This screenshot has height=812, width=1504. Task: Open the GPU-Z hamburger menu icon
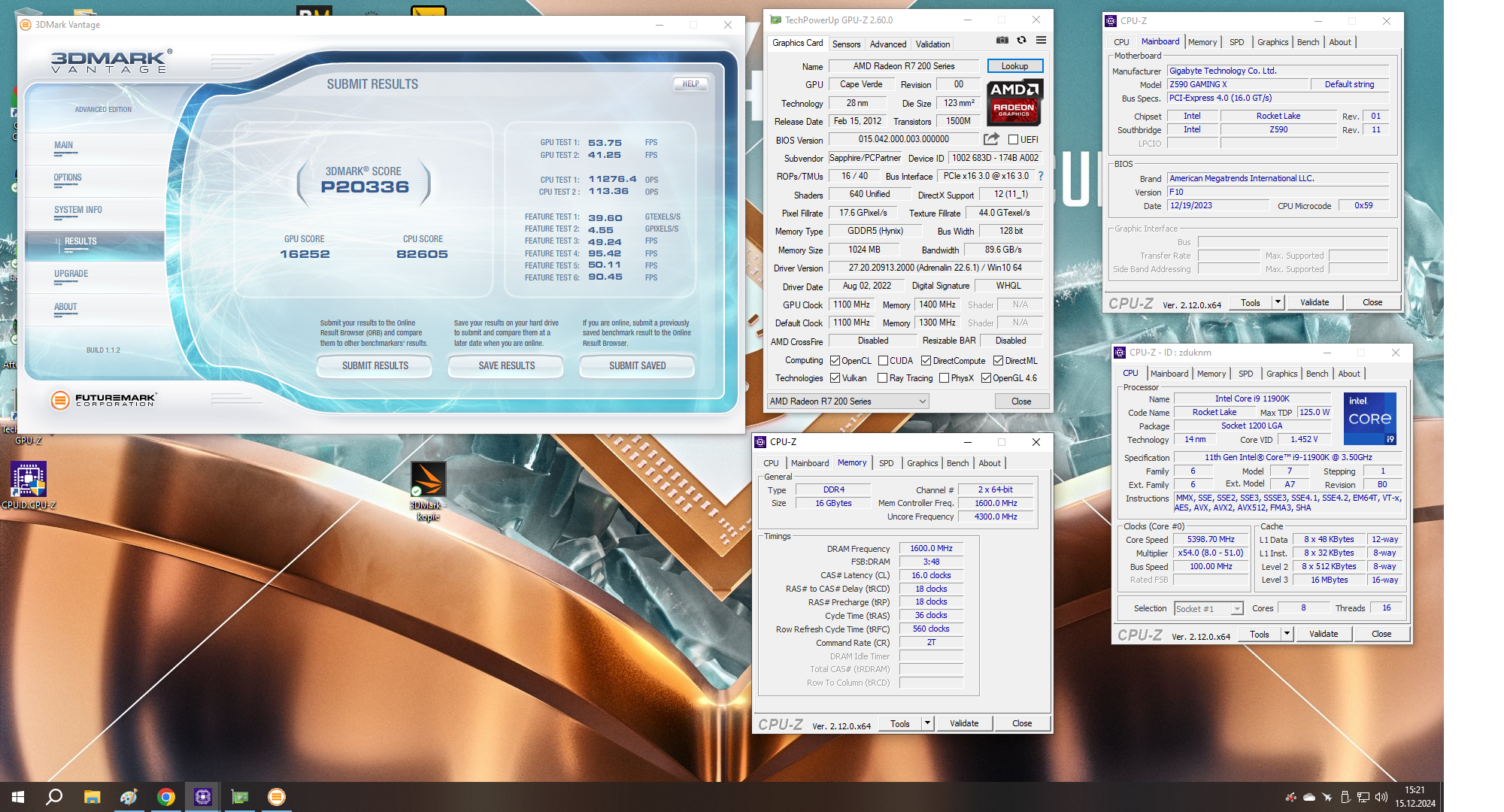click(1041, 40)
